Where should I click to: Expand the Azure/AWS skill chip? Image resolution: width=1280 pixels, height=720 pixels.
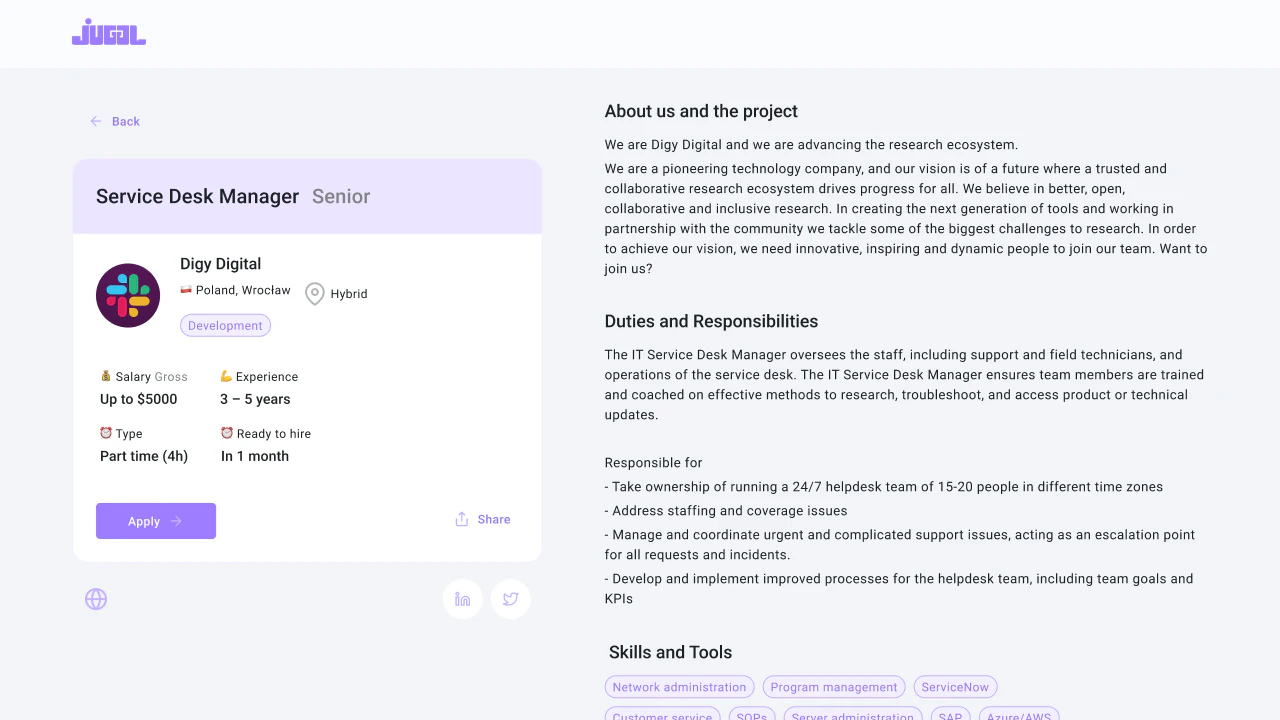[1019, 714]
